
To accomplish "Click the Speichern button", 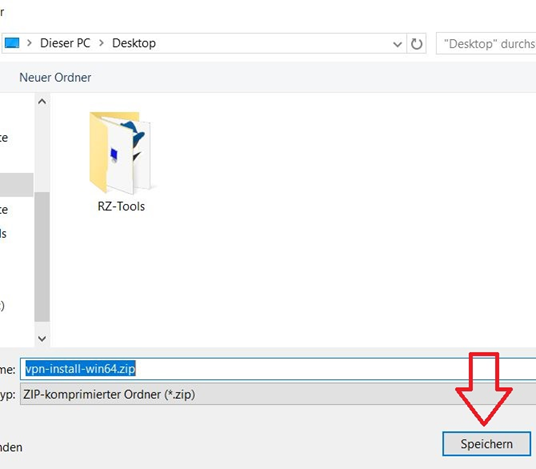I will [486, 444].
